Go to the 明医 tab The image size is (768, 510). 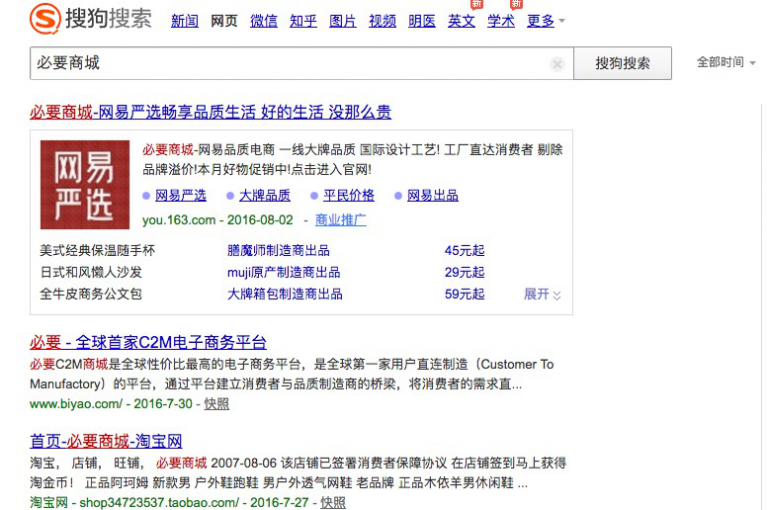422,21
